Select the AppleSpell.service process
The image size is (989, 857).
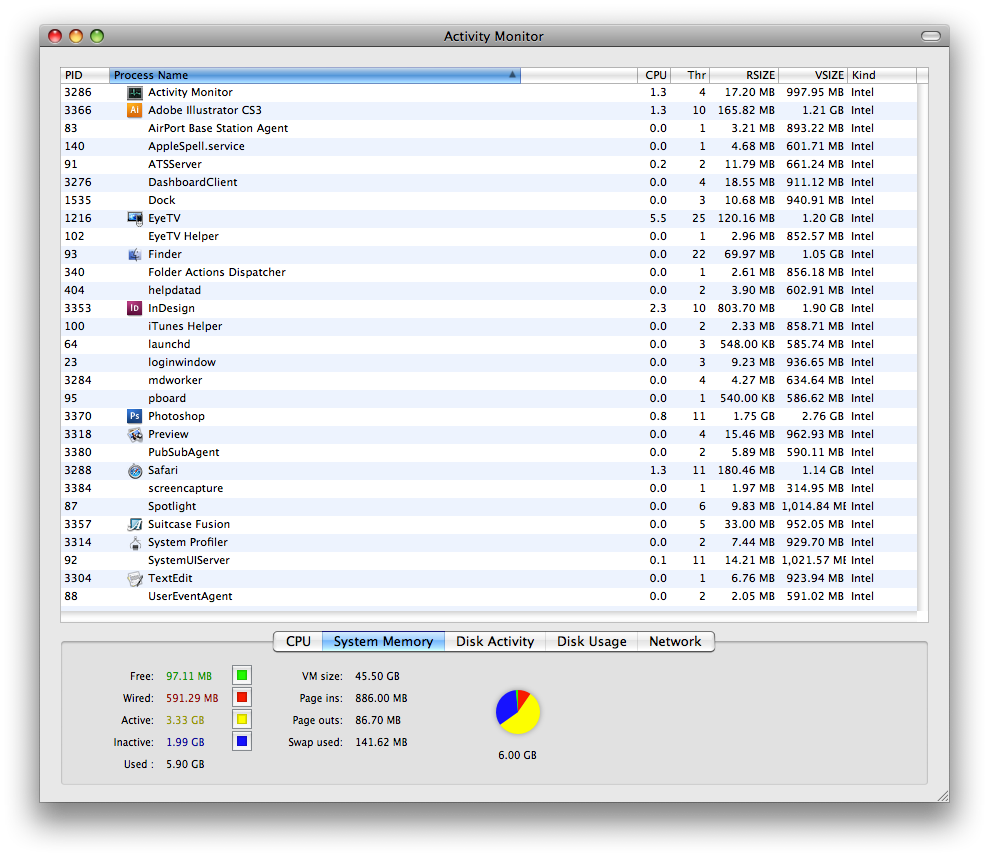coord(489,146)
